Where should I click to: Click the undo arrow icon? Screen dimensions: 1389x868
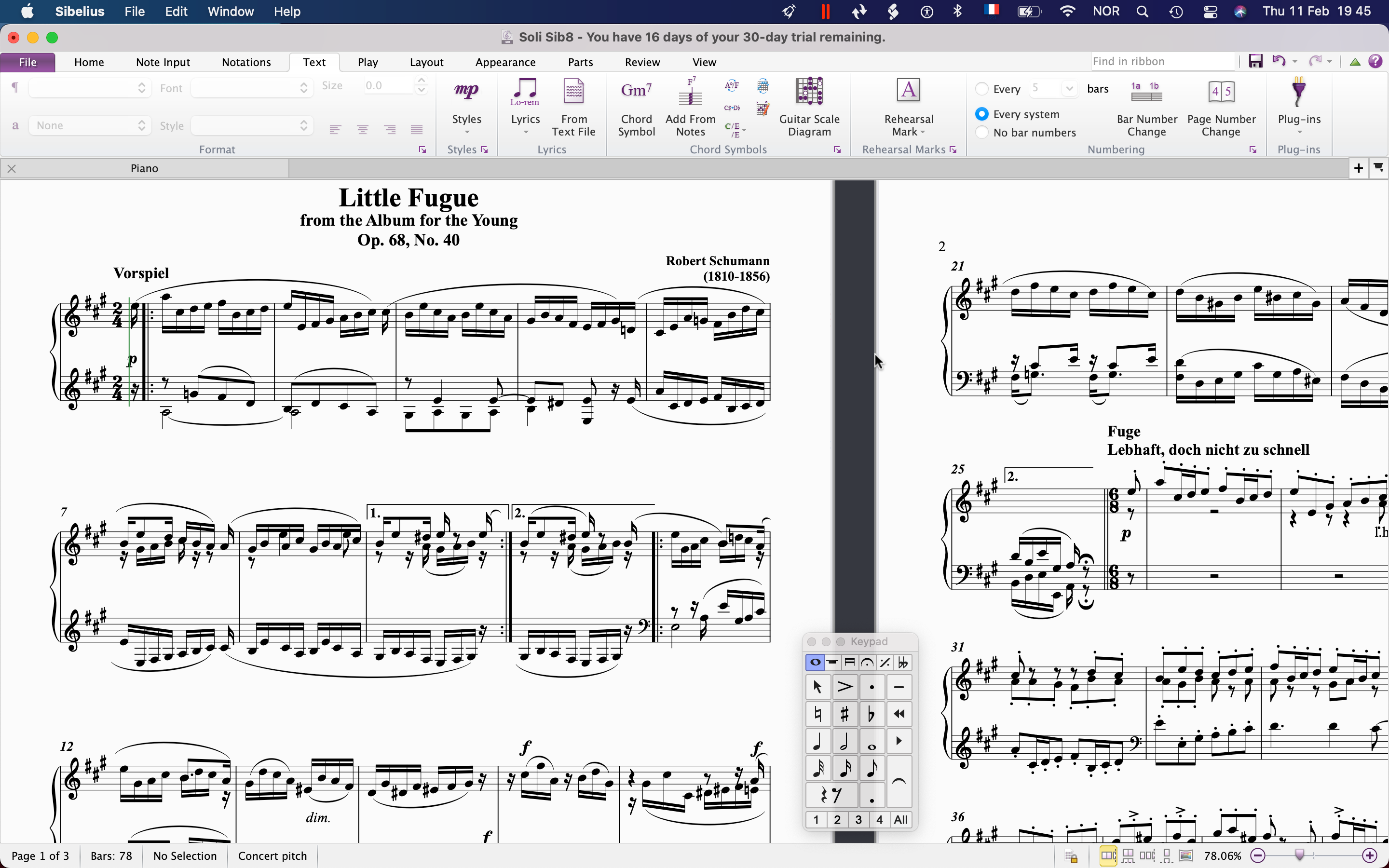[x=1279, y=61]
